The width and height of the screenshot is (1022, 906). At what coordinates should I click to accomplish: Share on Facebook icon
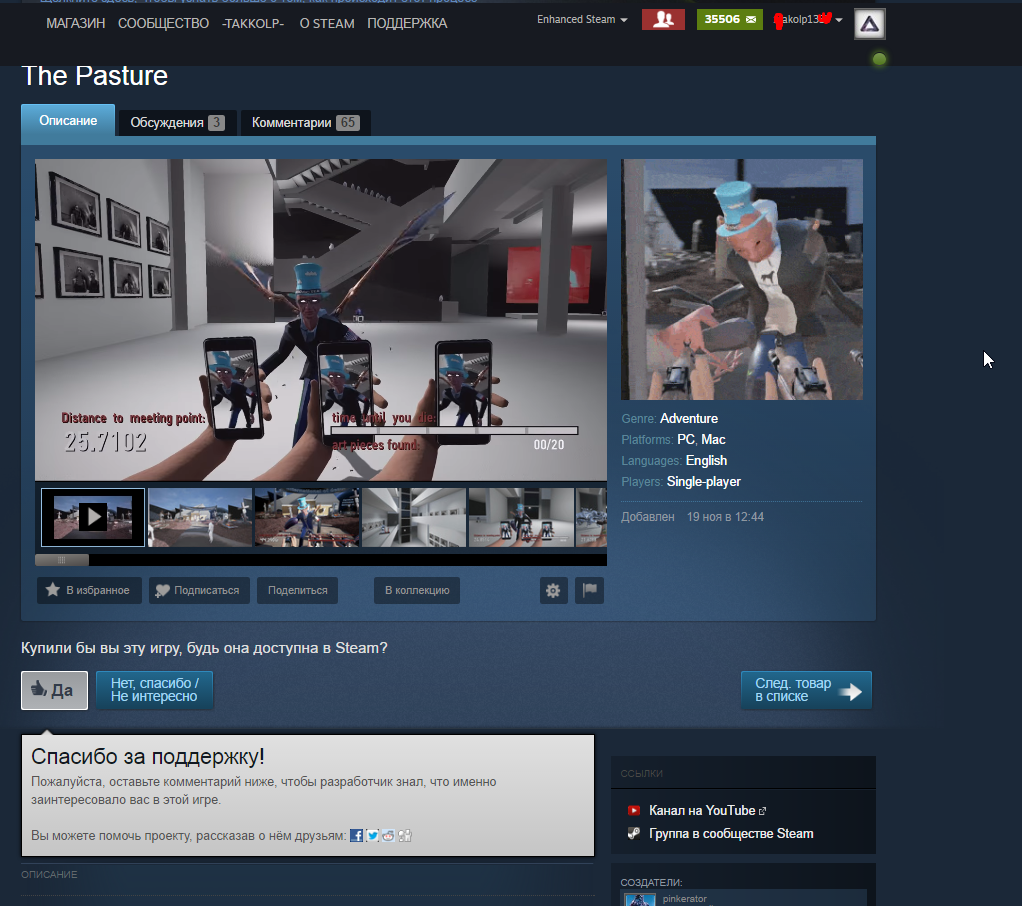356,836
